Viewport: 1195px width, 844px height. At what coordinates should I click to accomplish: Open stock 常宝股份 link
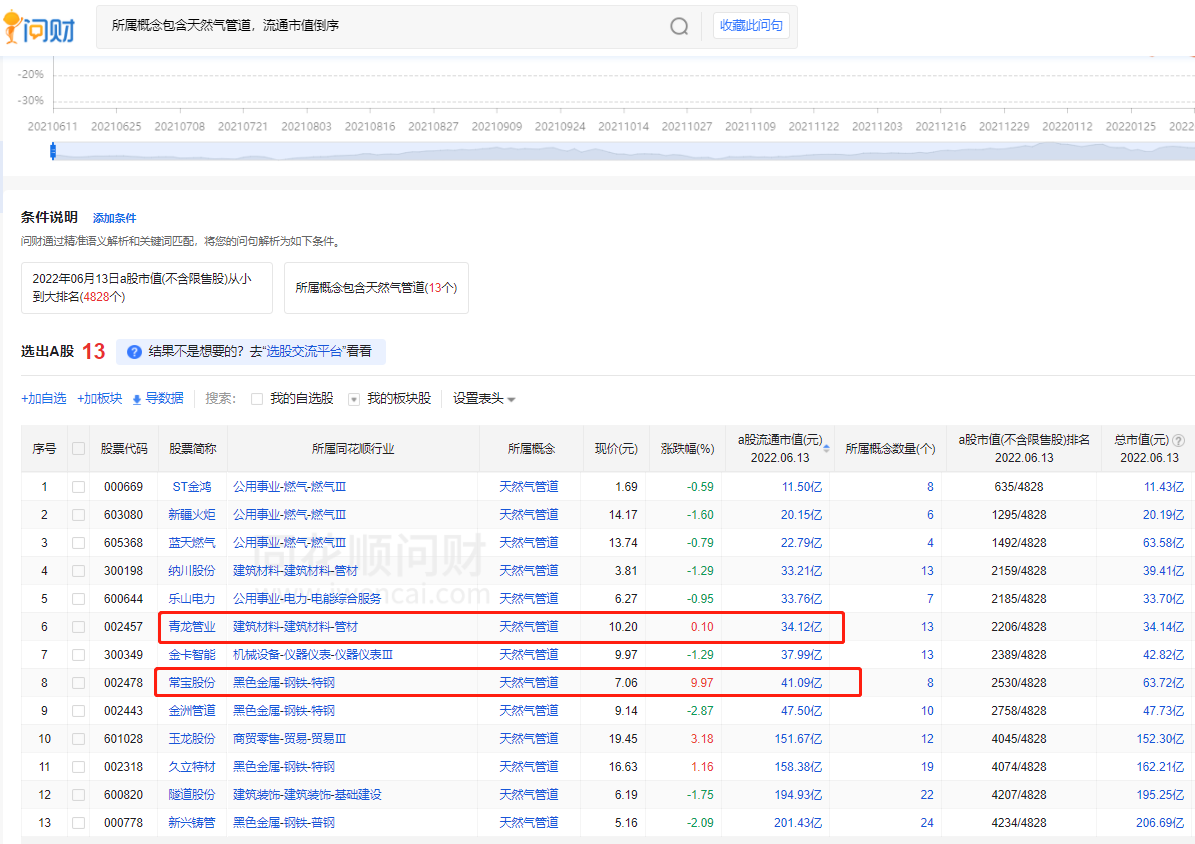tap(192, 682)
